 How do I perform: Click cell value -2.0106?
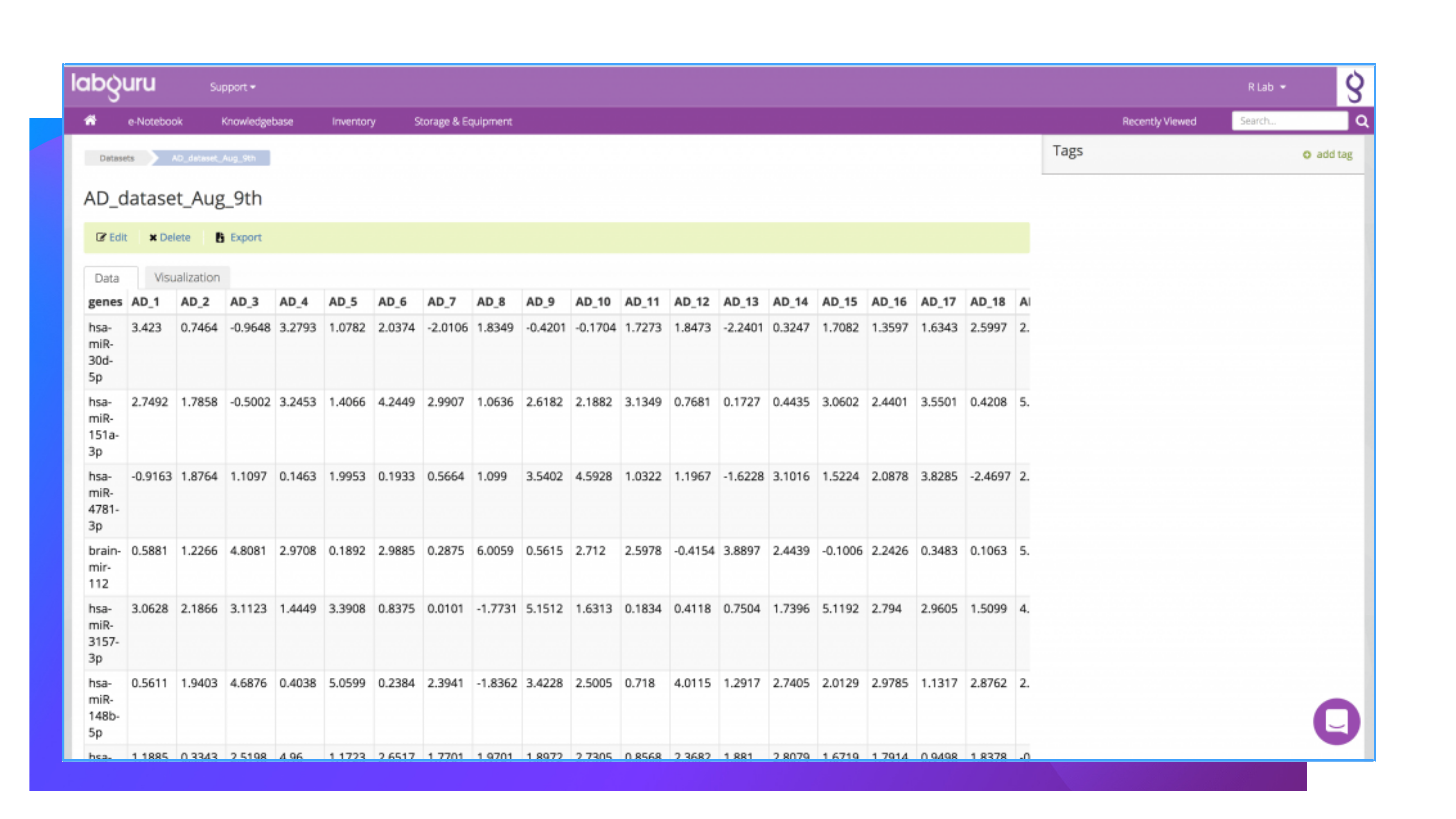[x=448, y=328]
